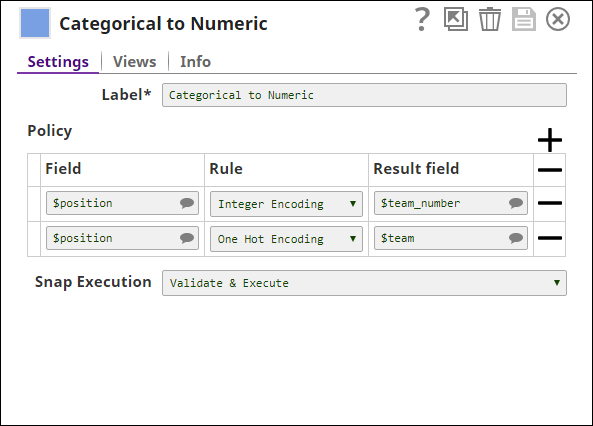Click the Rule column header
593x426 pixels.
pyautogui.click(x=226, y=169)
